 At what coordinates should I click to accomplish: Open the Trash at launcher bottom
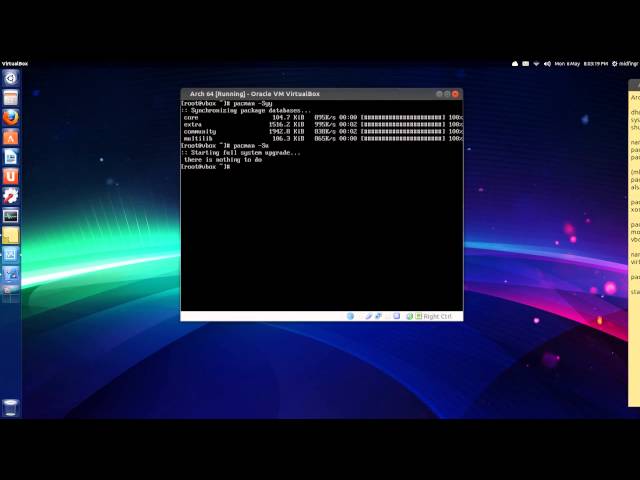(11, 408)
